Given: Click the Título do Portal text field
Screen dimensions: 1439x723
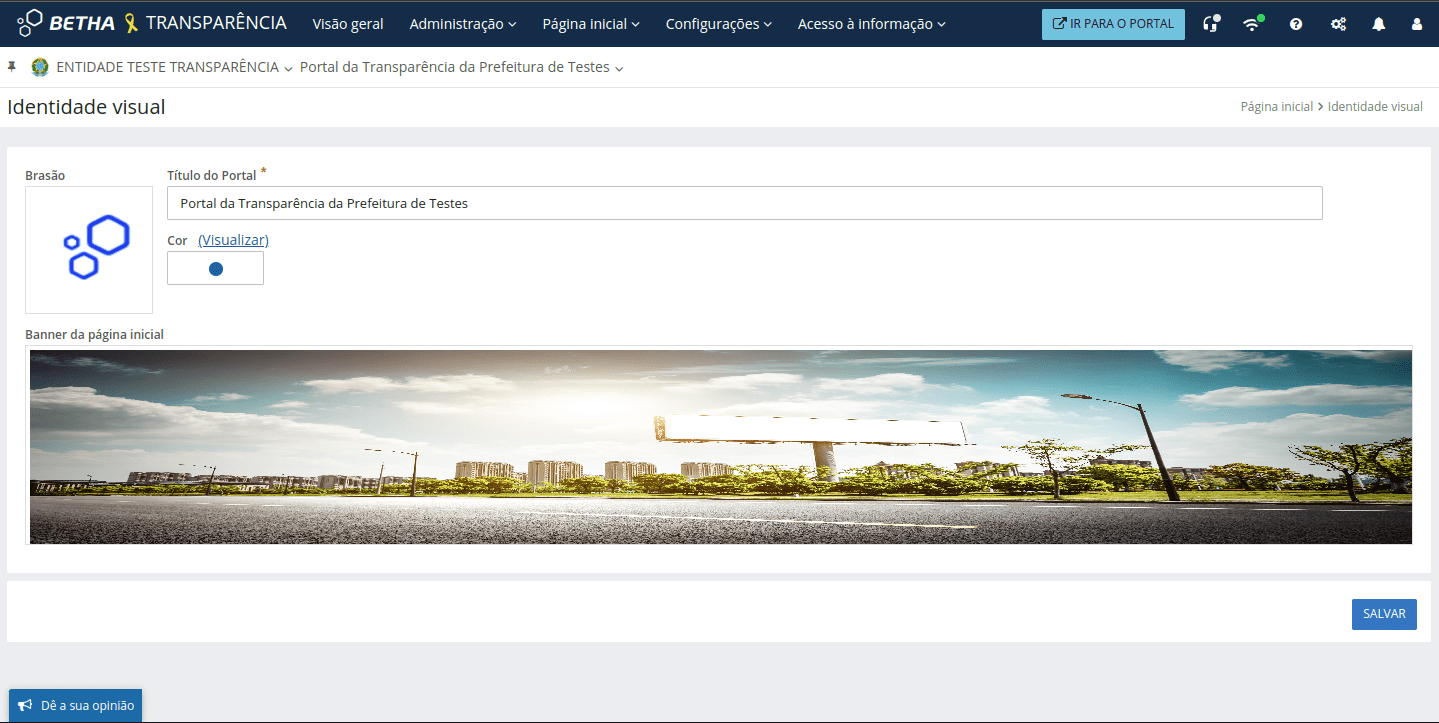Looking at the screenshot, I should (x=744, y=203).
